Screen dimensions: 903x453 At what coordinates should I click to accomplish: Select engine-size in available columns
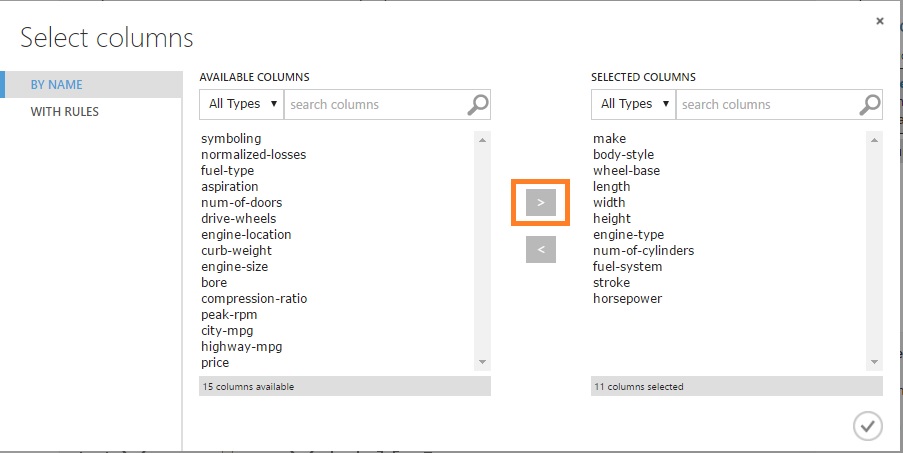[235, 267]
